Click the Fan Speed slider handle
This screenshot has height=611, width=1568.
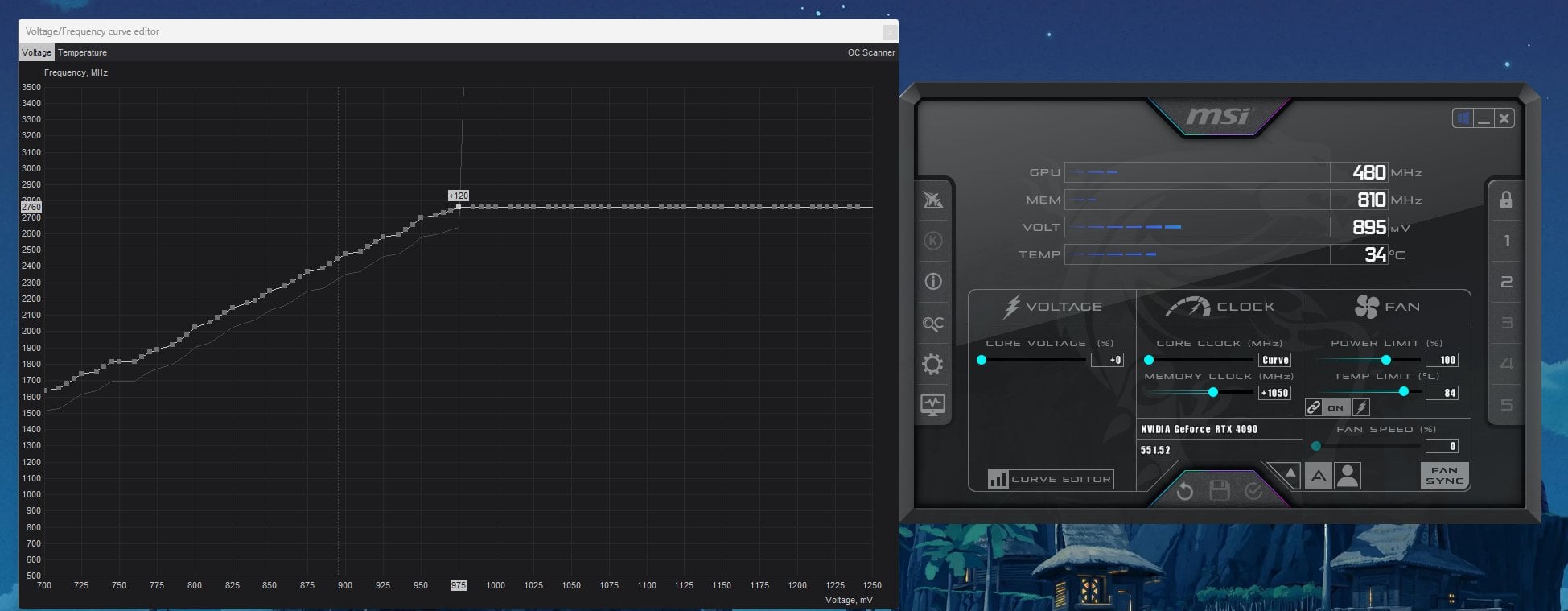tap(1316, 446)
